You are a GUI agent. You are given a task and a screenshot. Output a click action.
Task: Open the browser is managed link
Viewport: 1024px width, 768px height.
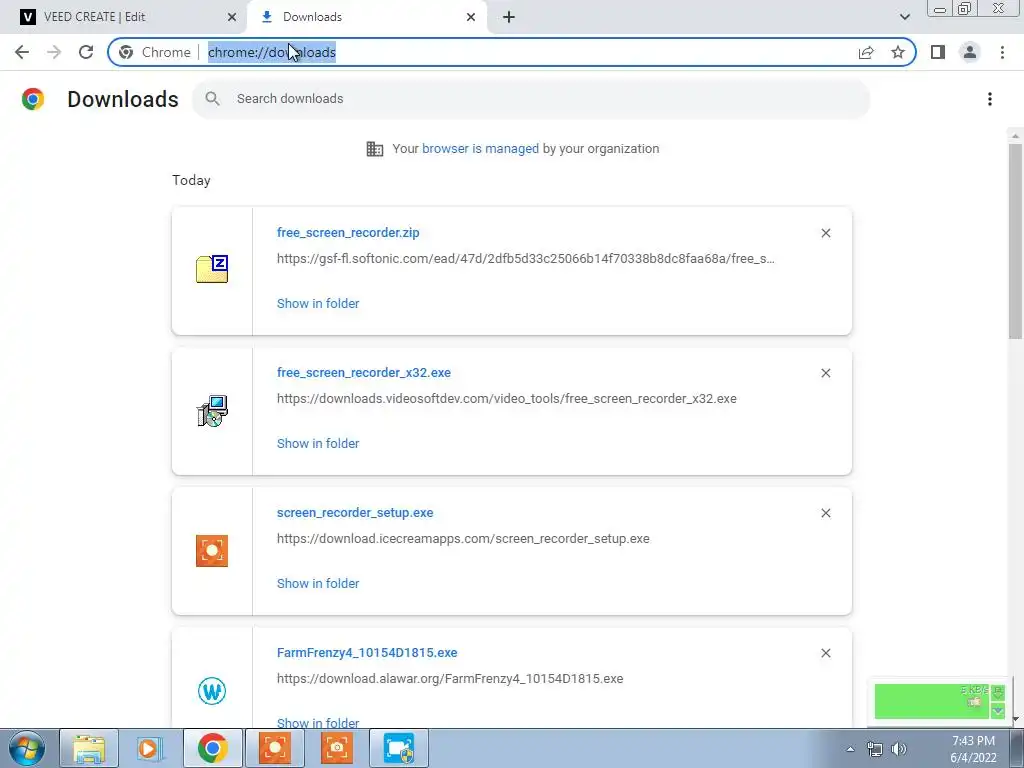tap(480, 148)
